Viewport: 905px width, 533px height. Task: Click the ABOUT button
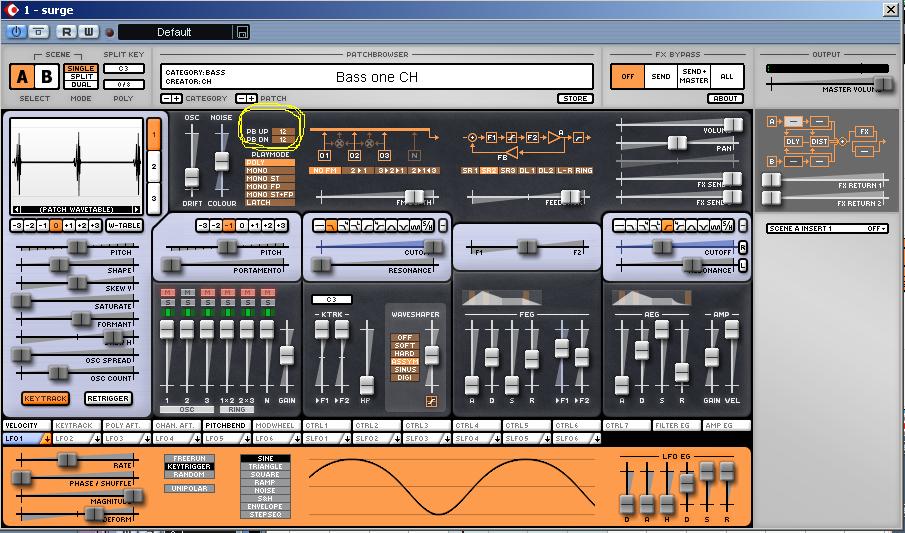(726, 99)
